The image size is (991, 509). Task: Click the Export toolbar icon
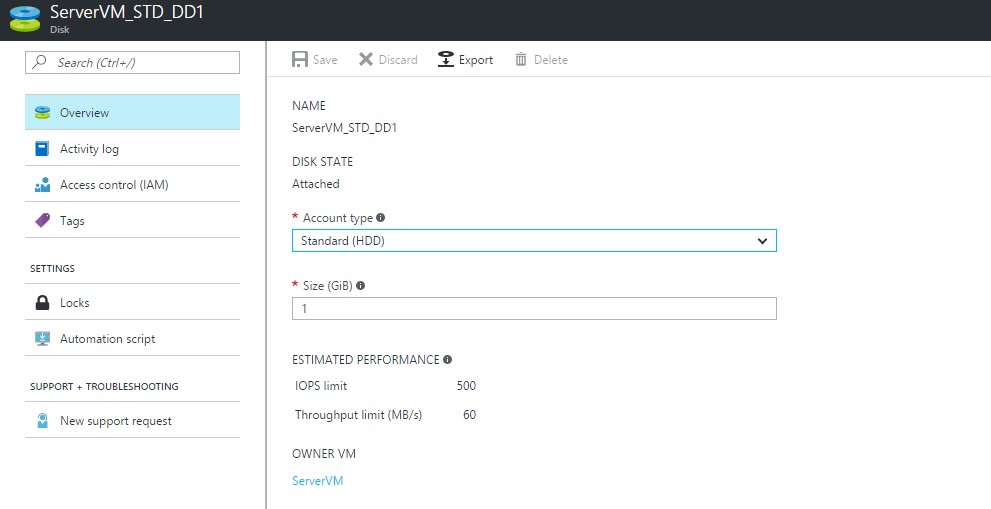[446, 60]
